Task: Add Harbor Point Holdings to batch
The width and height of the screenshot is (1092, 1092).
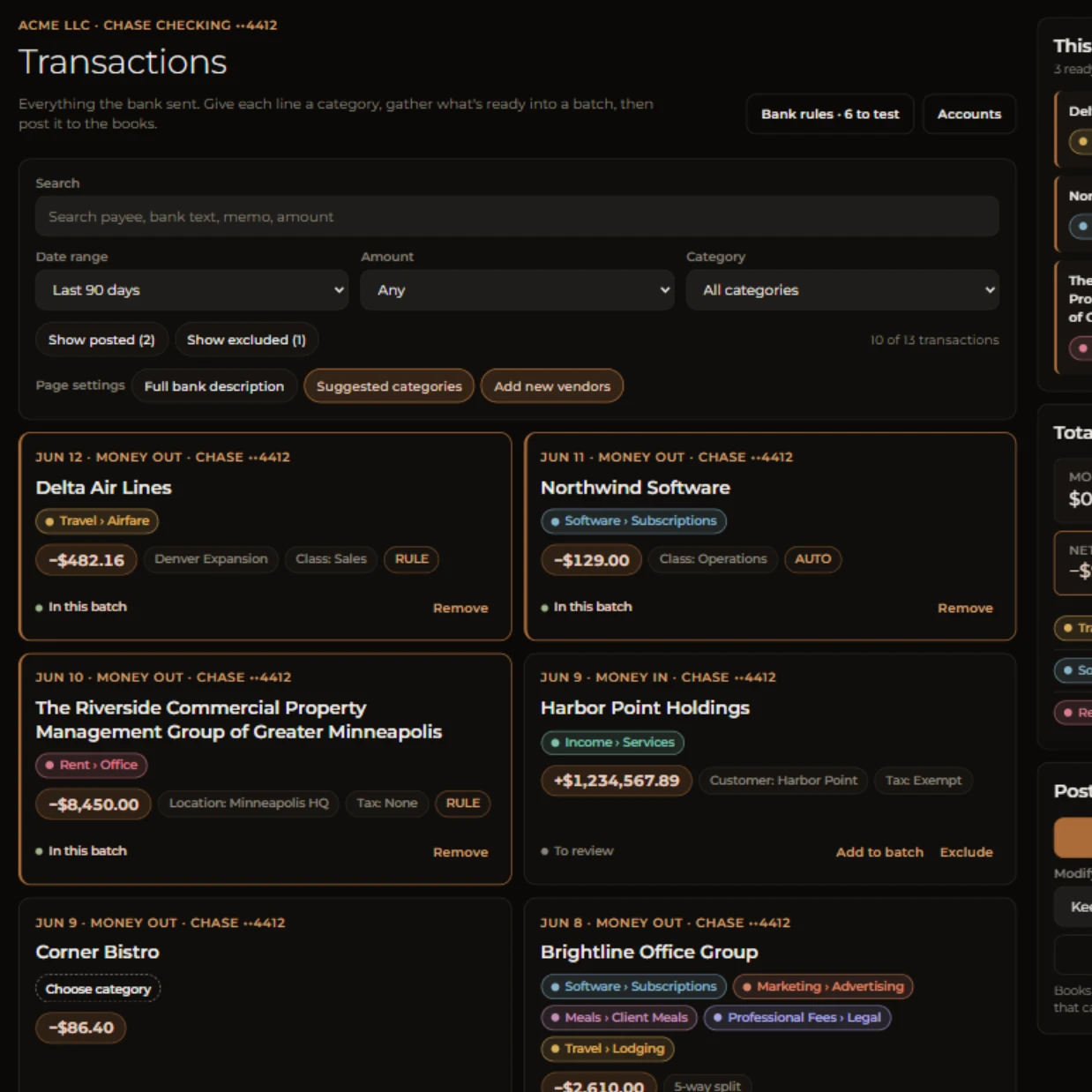Action: click(879, 852)
